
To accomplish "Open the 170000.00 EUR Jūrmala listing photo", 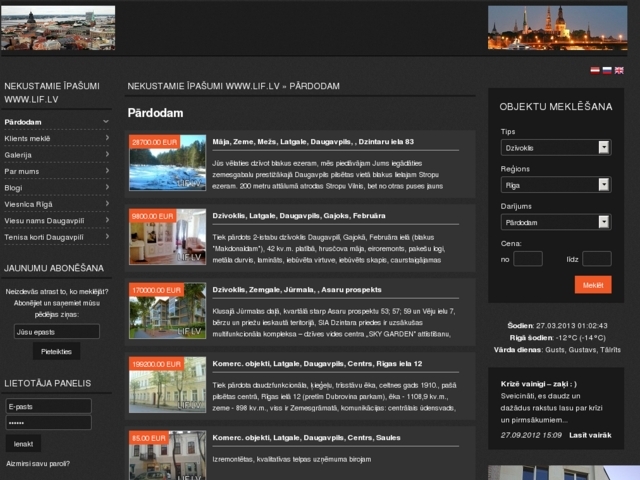I will (167, 310).
